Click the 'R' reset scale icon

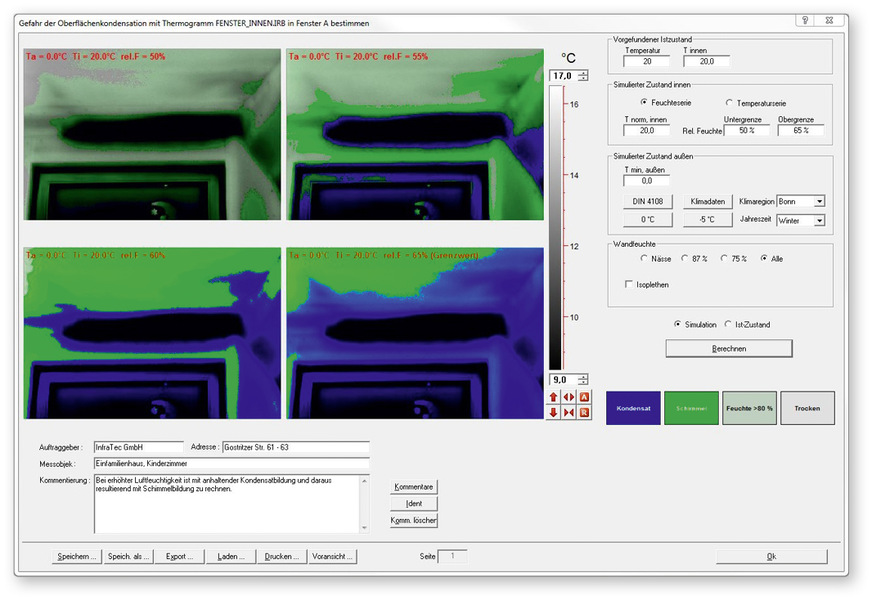[583, 412]
